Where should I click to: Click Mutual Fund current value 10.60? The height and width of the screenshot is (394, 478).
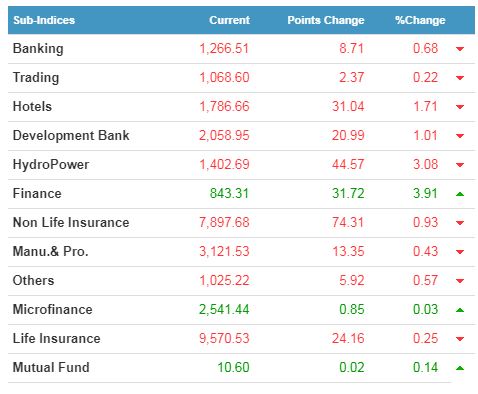click(x=233, y=367)
